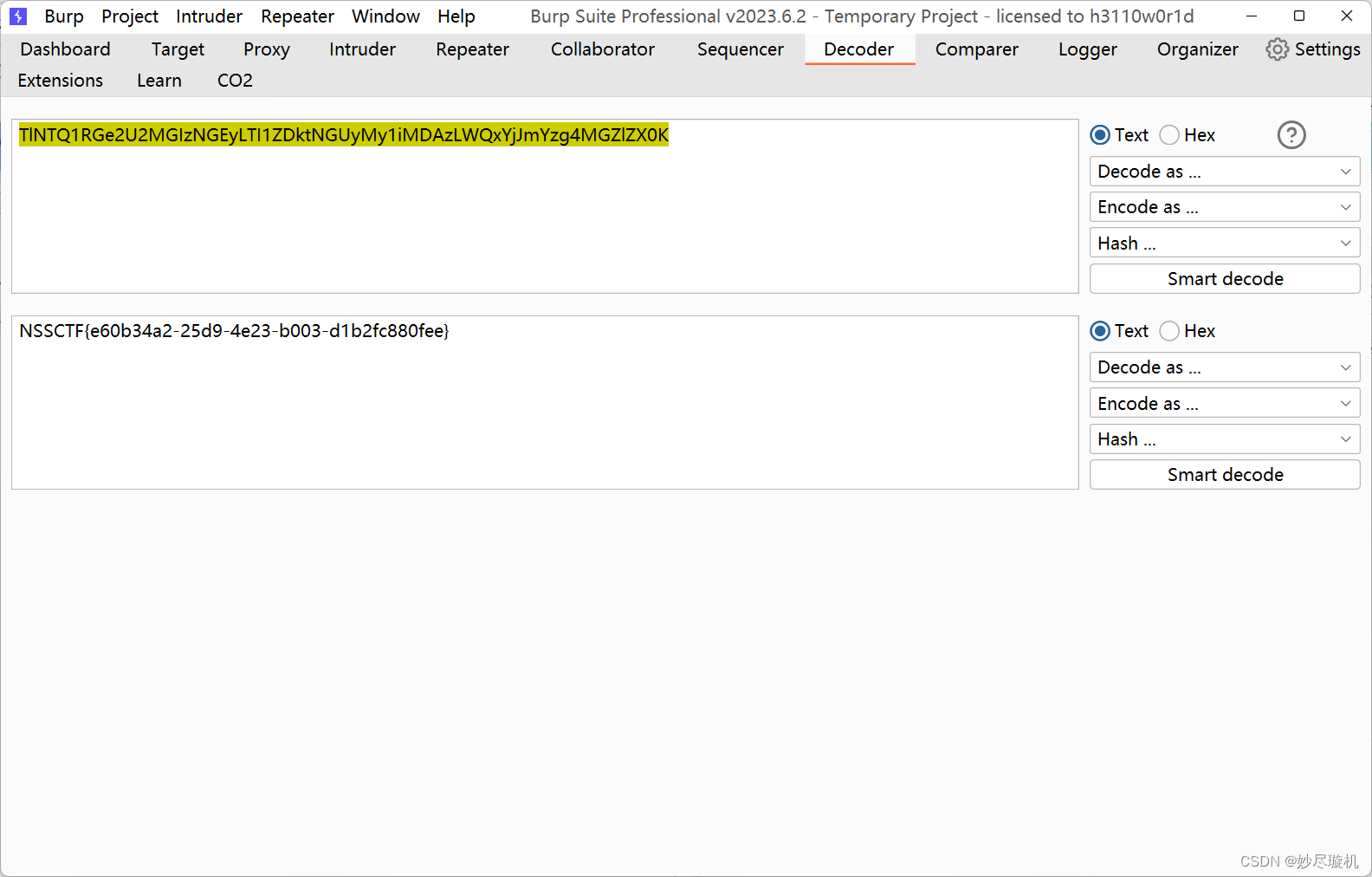Switch to the Sequencer tab

click(x=741, y=49)
